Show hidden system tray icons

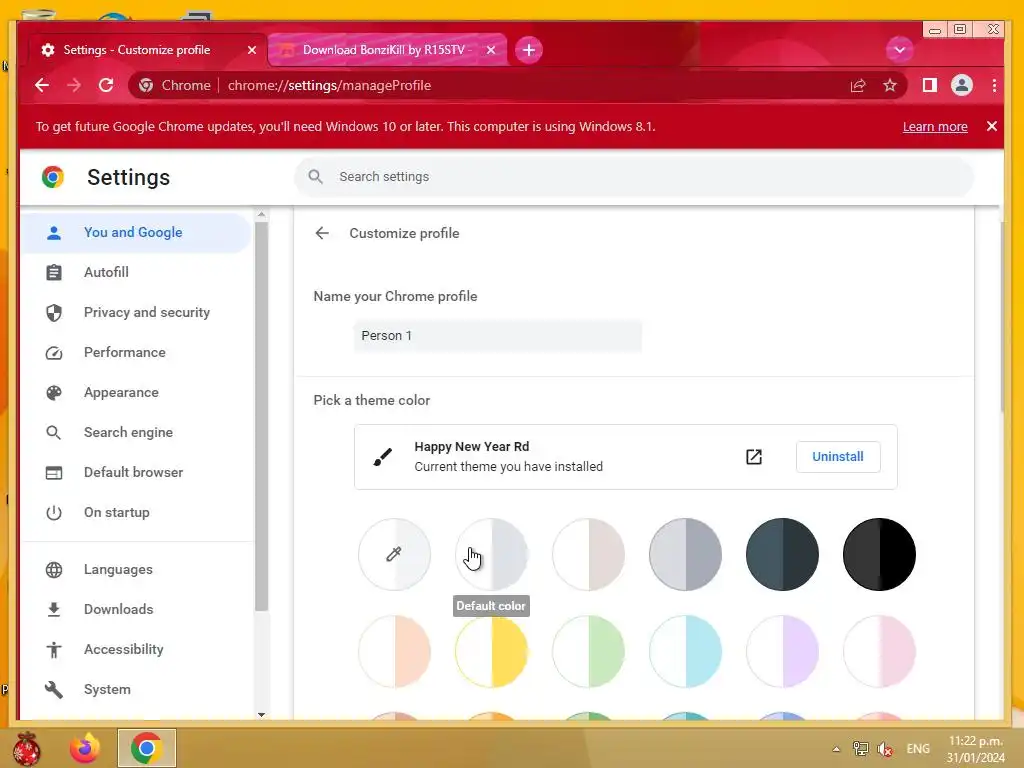(836, 749)
